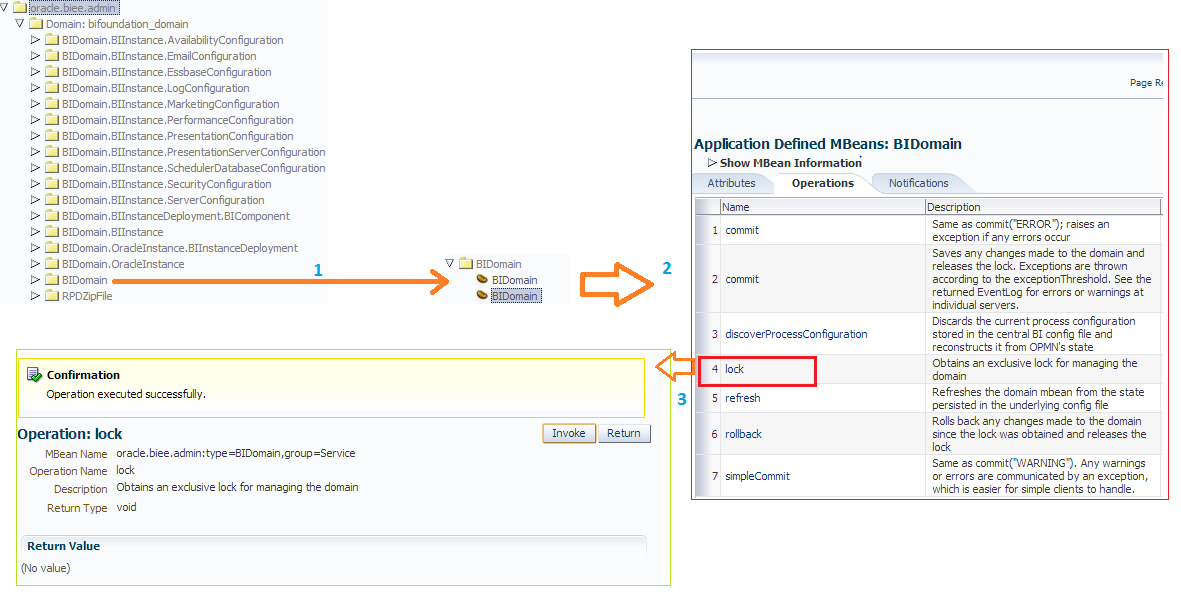Viewport: 1181px width, 598px height.
Task: Click the Confirmation checkmark icon
Action: [x=34, y=374]
